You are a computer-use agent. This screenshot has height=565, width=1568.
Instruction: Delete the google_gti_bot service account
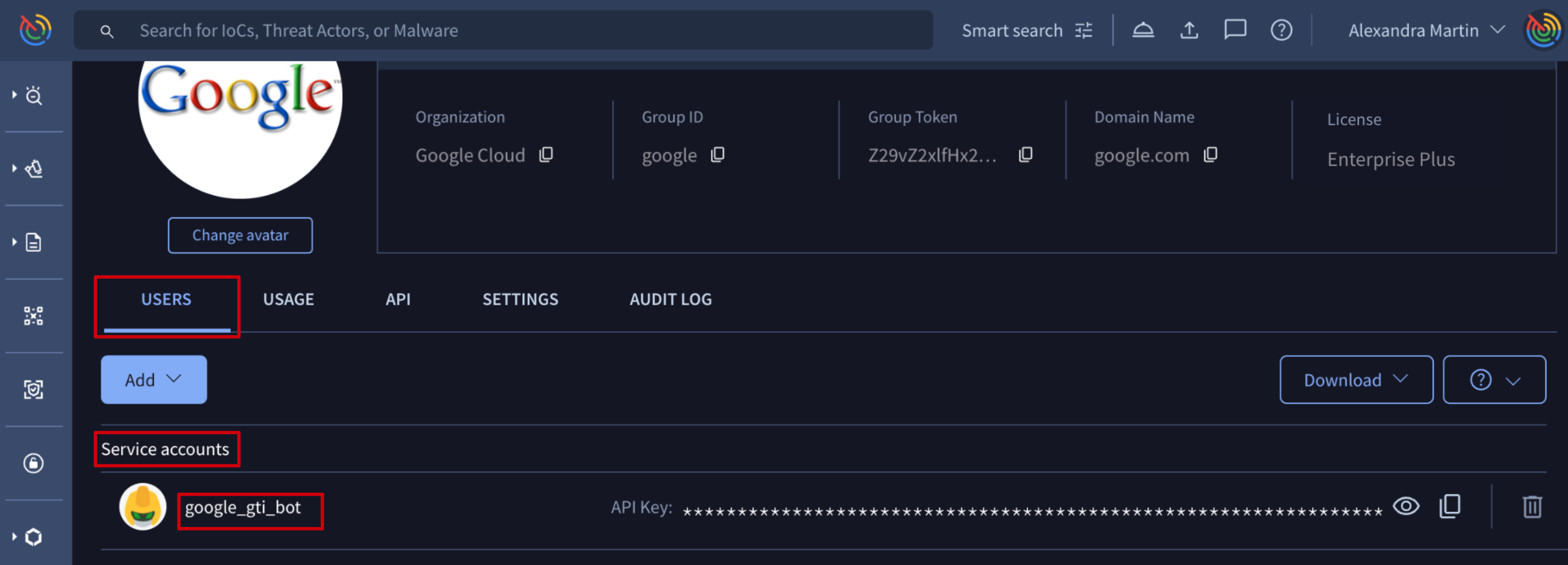(x=1532, y=507)
